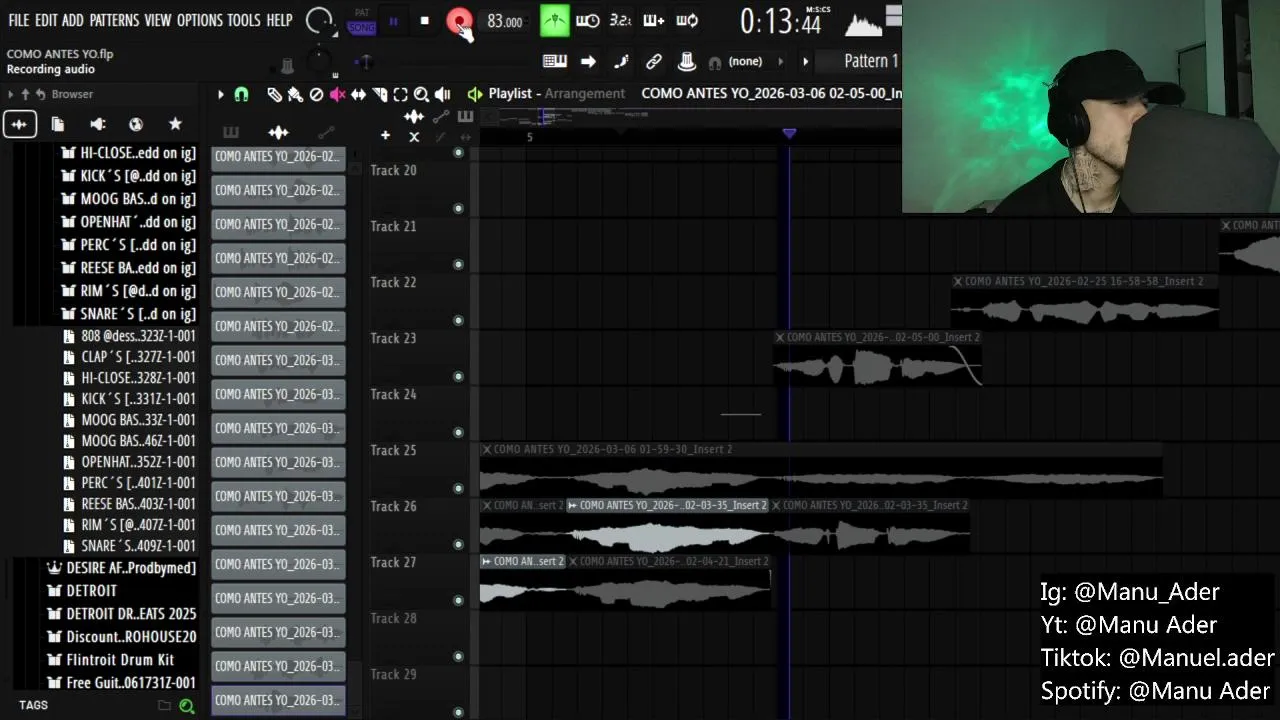Open the PATTERNS menu
The width and height of the screenshot is (1280, 720).
pos(114,20)
